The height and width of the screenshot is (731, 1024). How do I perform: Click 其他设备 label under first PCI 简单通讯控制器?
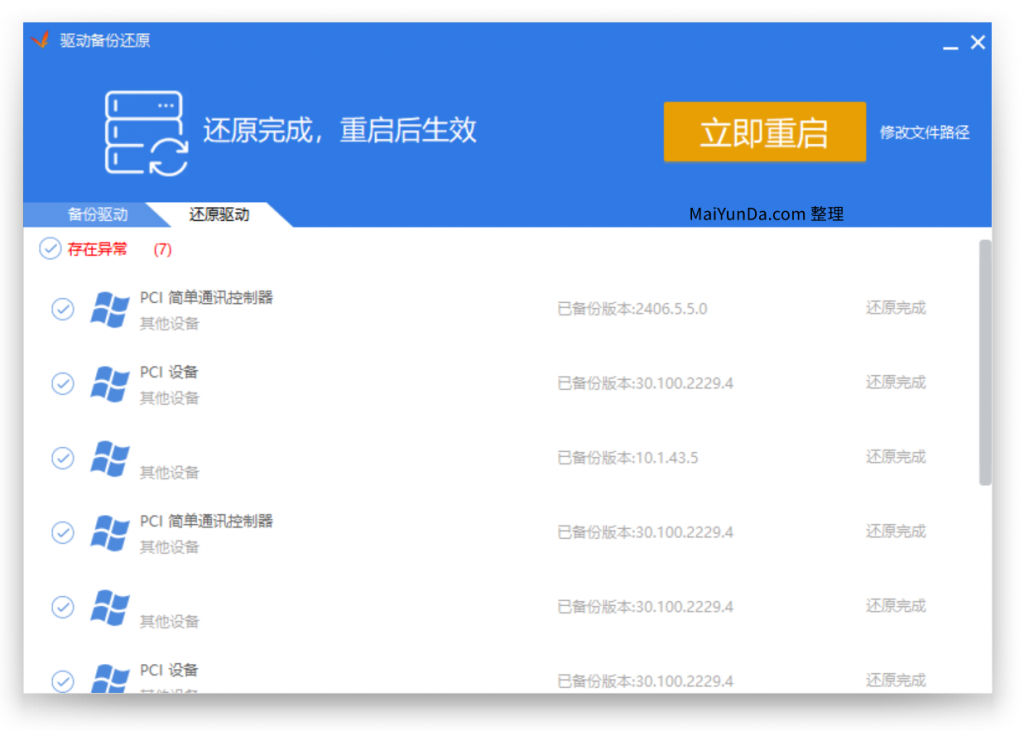tap(169, 323)
